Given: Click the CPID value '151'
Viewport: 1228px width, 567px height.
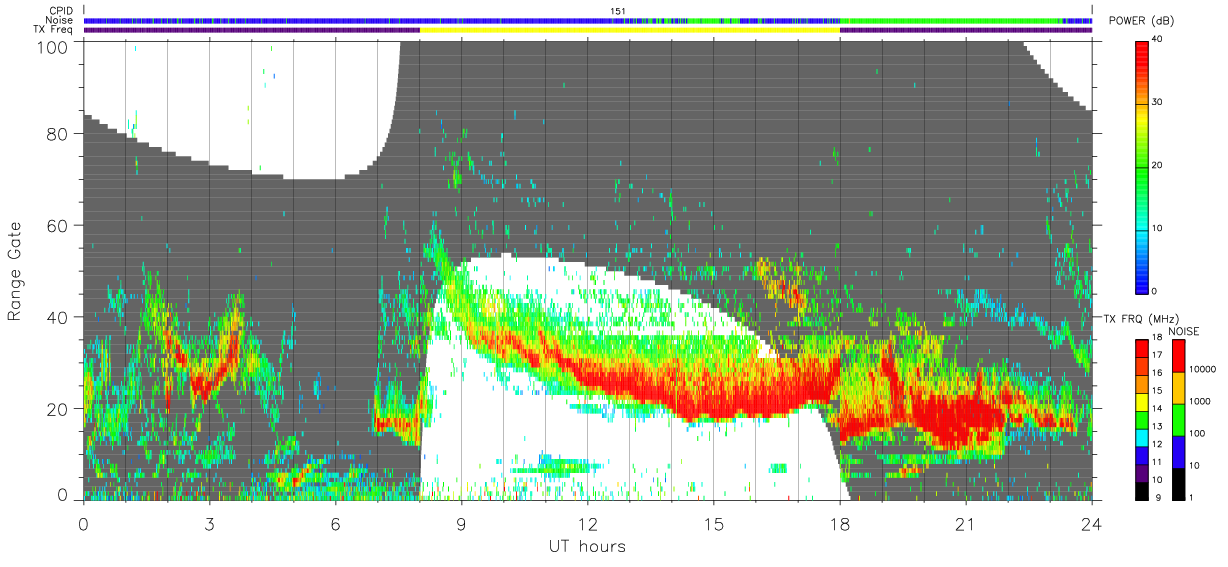Looking at the screenshot, I should [x=618, y=10].
